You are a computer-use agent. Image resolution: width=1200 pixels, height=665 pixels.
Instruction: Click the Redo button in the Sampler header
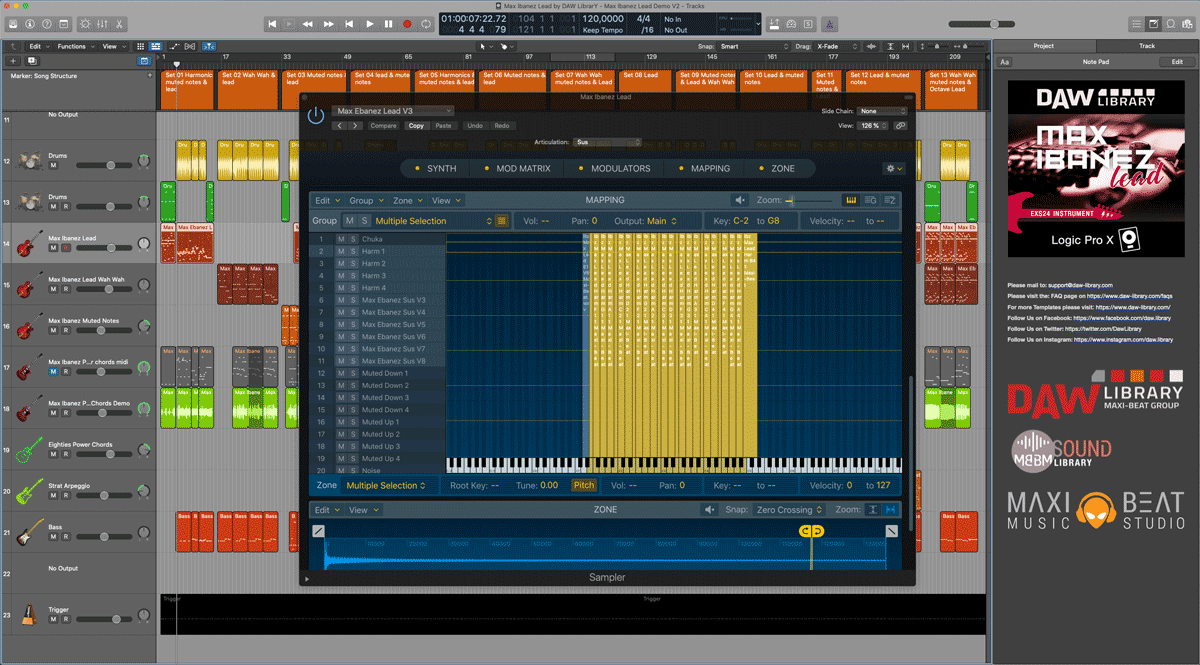pos(502,126)
